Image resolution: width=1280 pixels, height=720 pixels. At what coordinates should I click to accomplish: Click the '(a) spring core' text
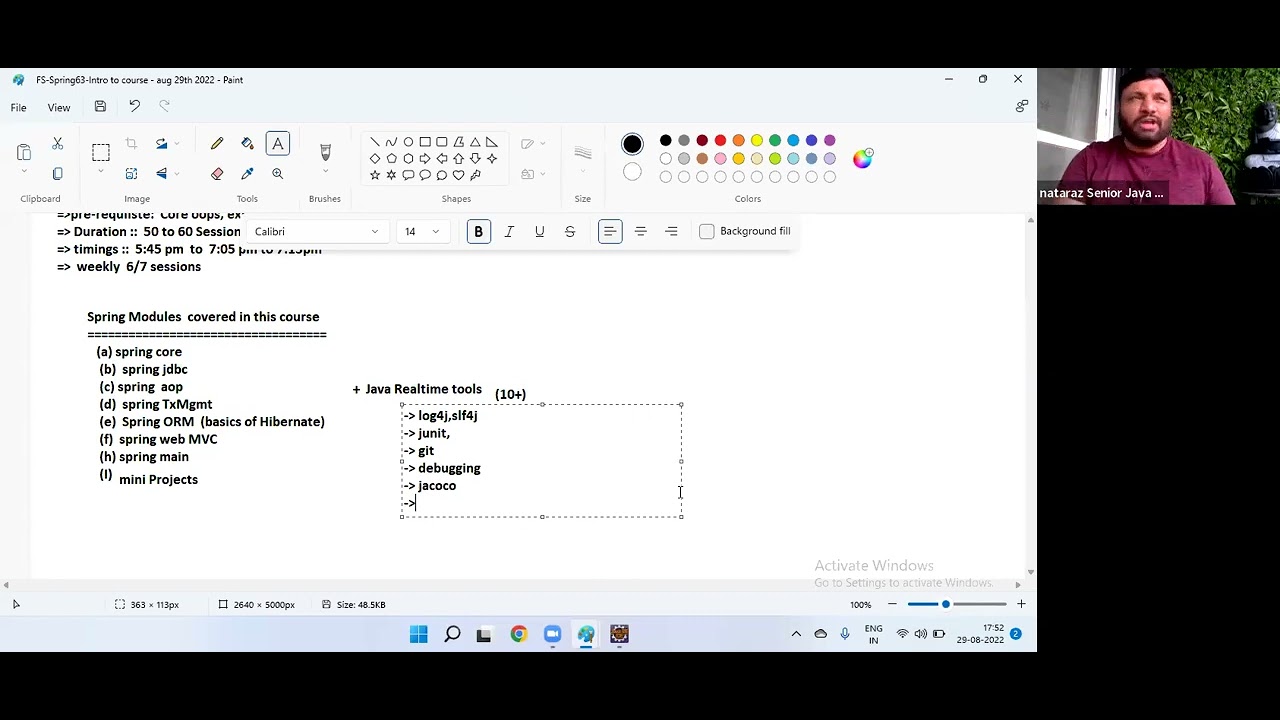tap(139, 352)
